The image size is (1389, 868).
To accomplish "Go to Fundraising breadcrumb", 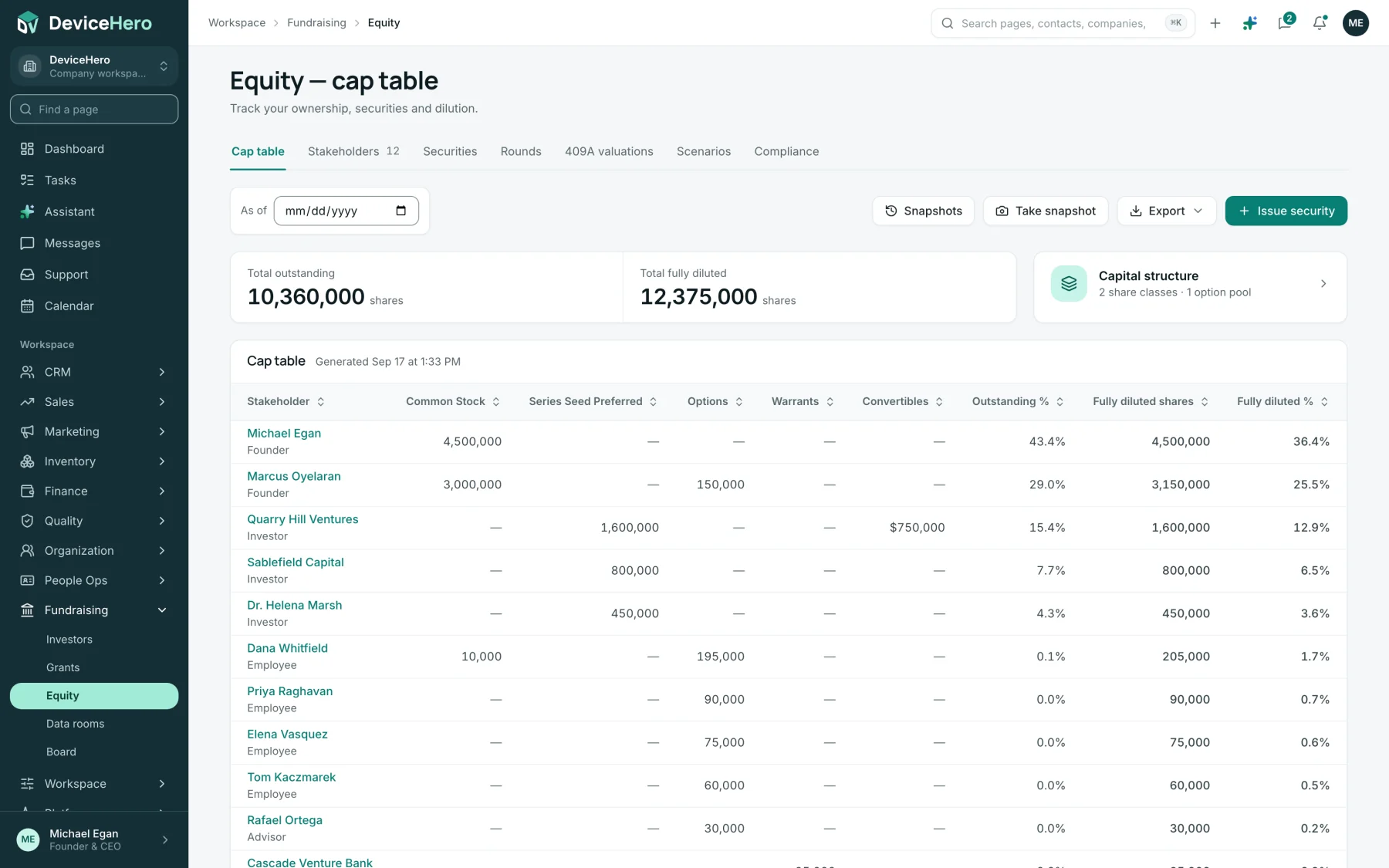I will (x=316, y=23).
